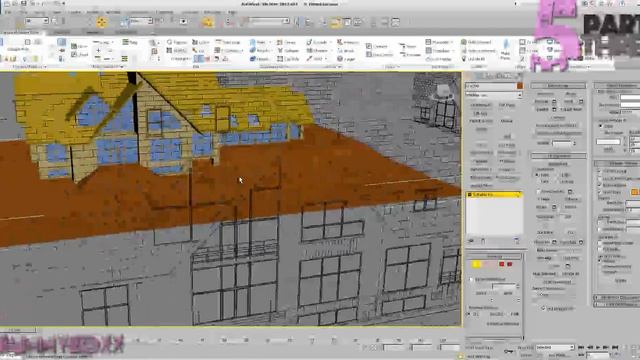
Task: Click the Go to End playback button
Action: tap(616, 347)
